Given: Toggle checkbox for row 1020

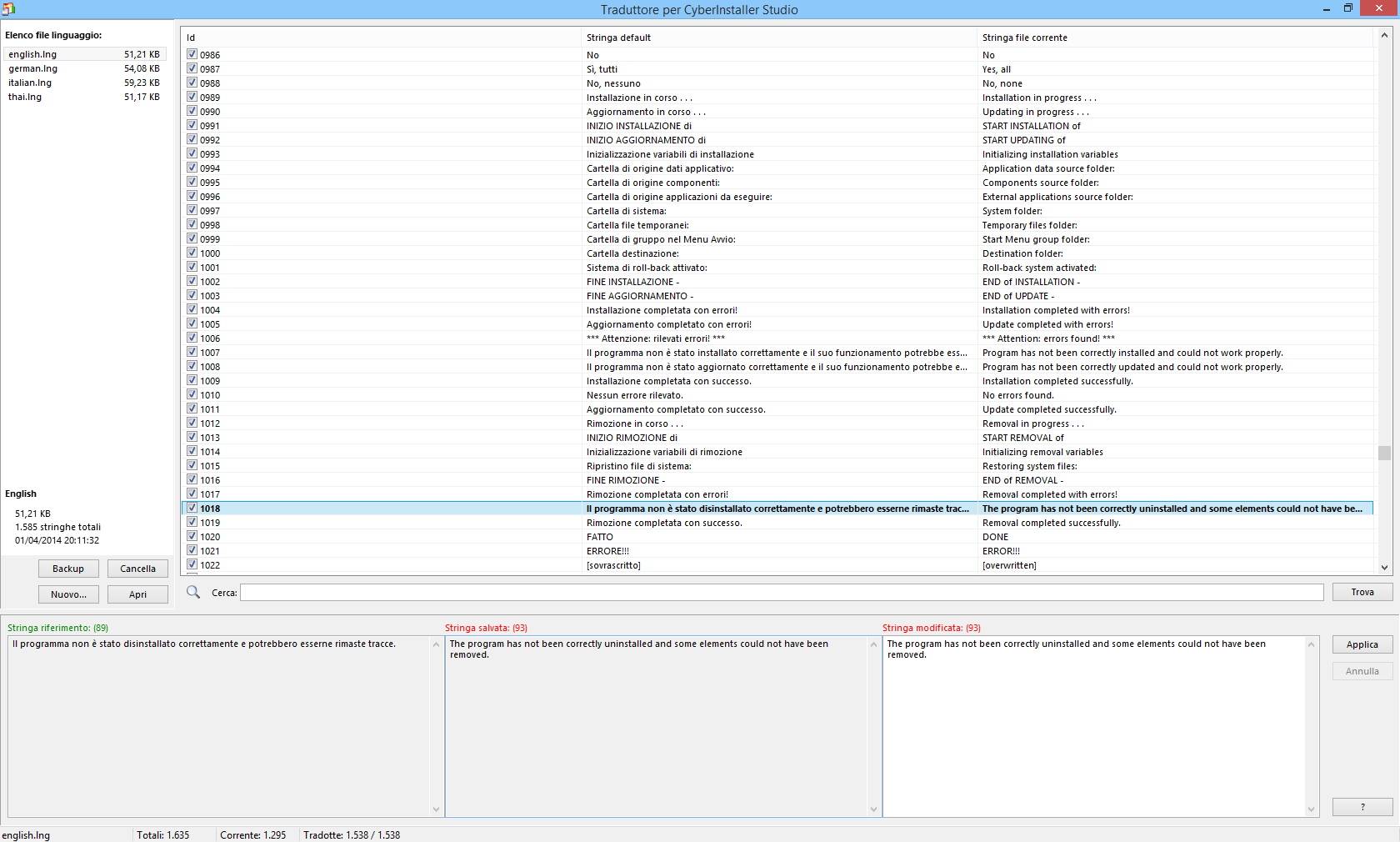Looking at the screenshot, I should 192,536.
